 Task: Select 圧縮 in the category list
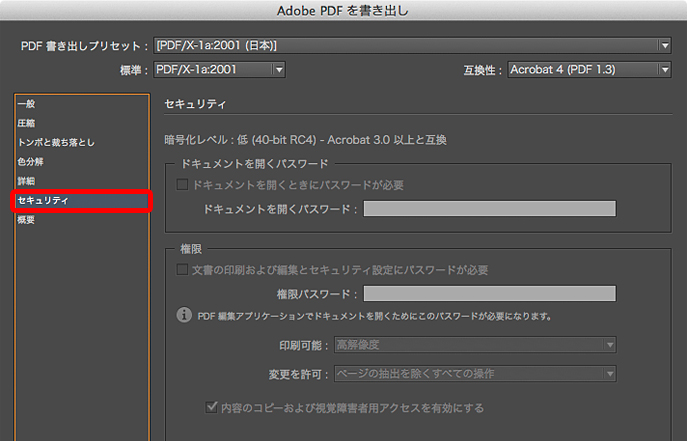(x=26, y=123)
